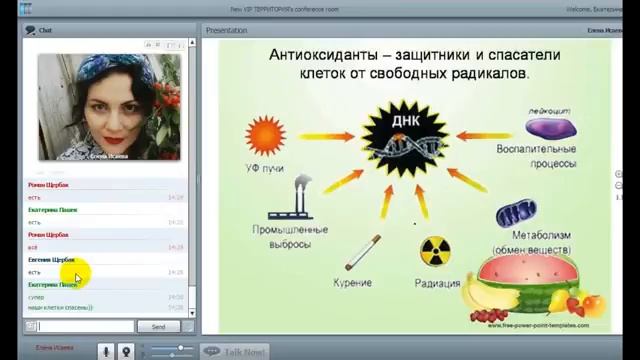Select the message "наши клетки спасены)))"
The height and width of the screenshot is (360, 640).
pos(60,307)
